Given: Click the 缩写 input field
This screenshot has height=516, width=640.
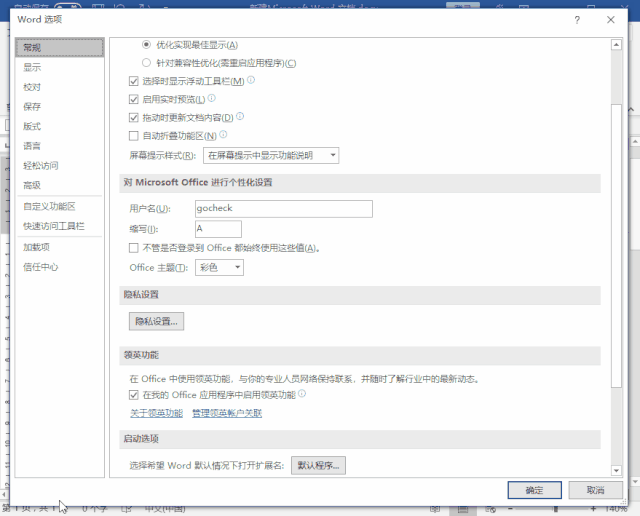Looking at the screenshot, I should (x=218, y=229).
